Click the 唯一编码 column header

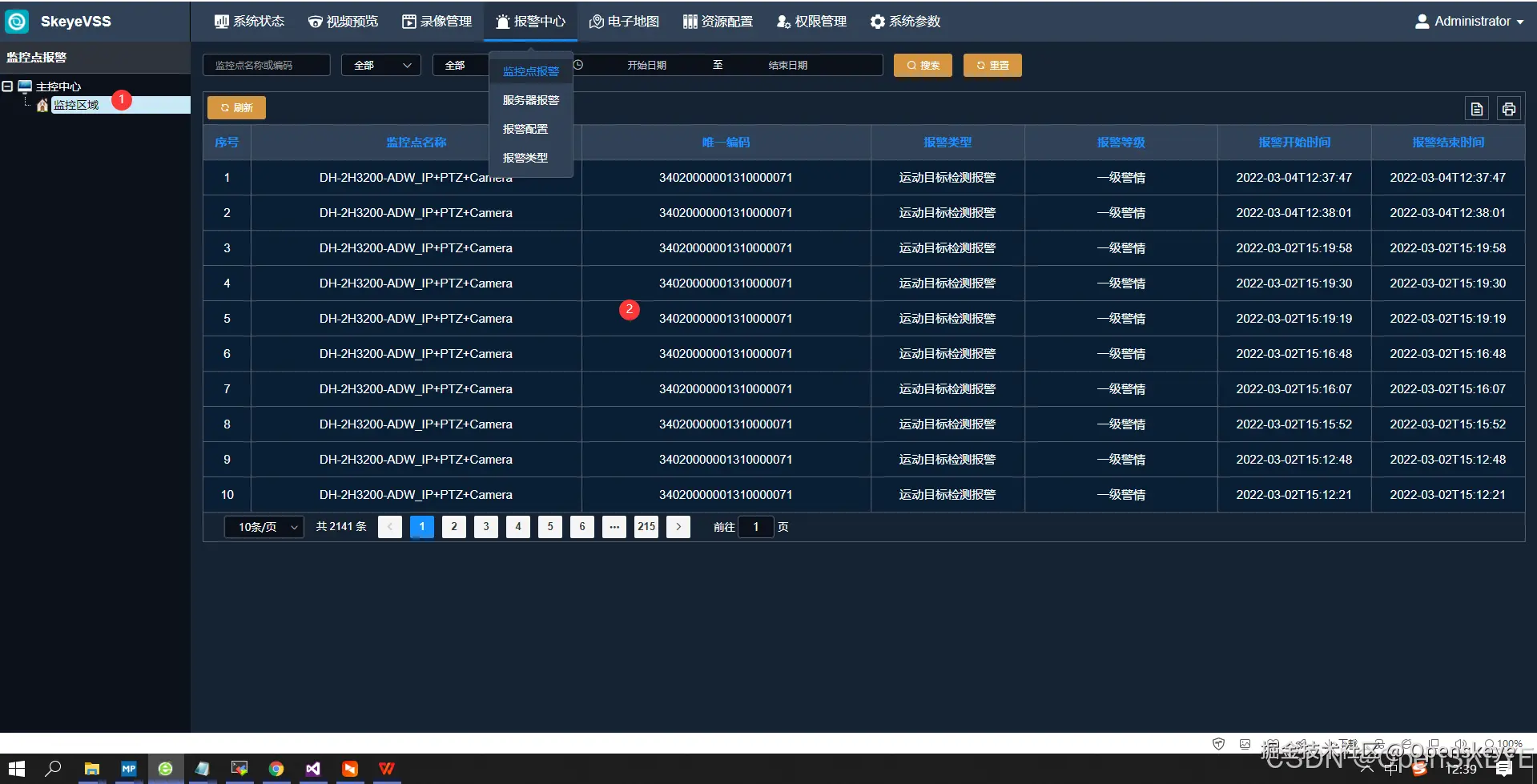(726, 142)
